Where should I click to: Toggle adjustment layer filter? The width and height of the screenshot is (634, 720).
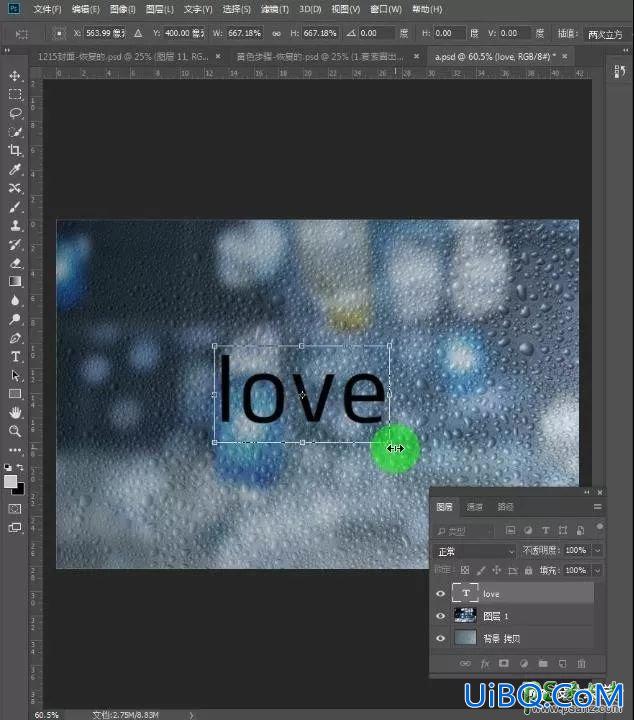point(528,530)
